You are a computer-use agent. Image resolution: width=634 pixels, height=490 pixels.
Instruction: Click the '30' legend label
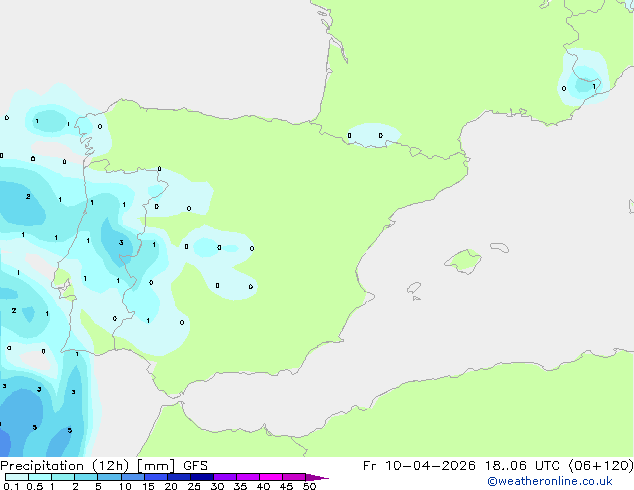[217, 486]
